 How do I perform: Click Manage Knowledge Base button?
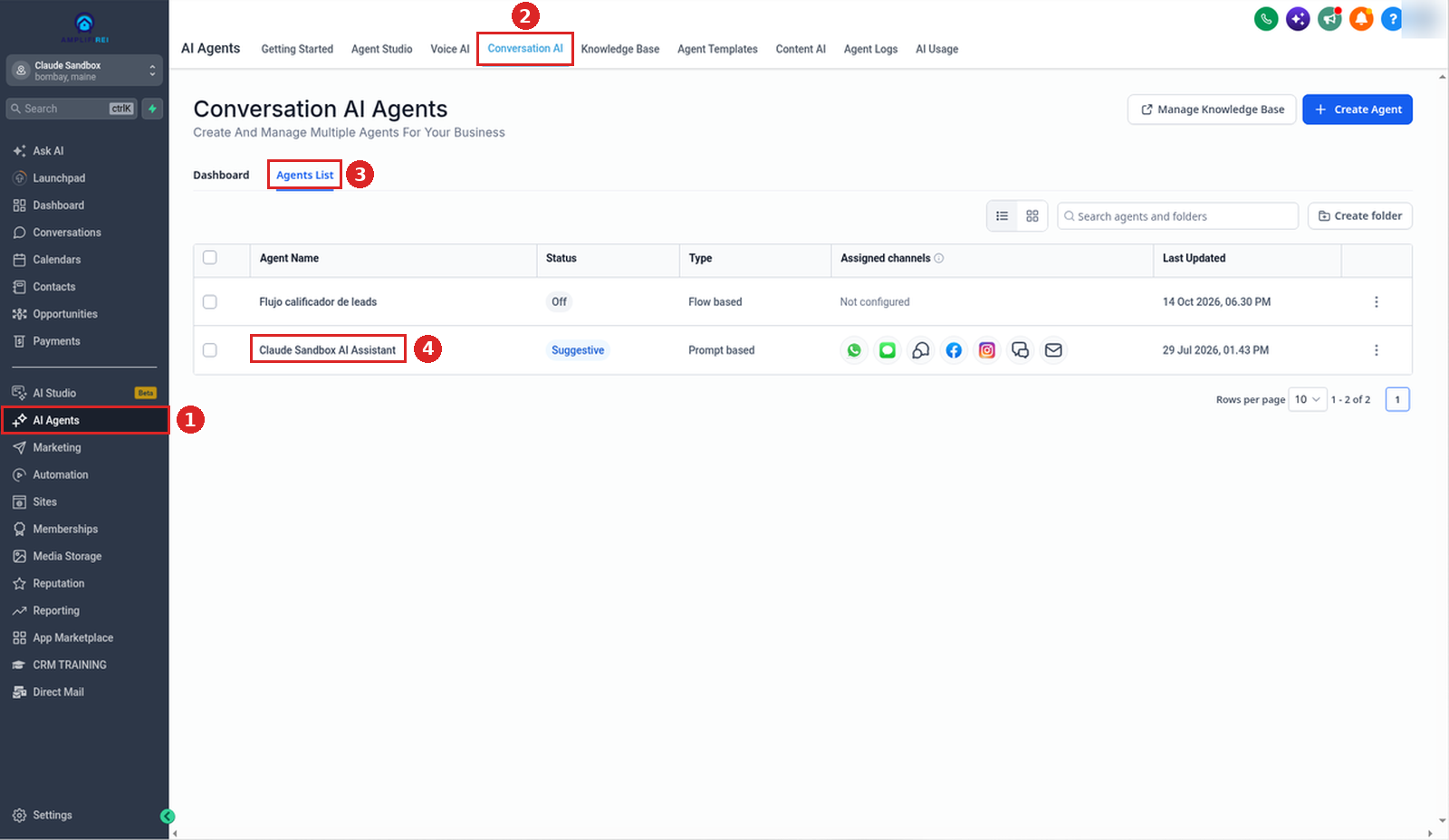1212,110
